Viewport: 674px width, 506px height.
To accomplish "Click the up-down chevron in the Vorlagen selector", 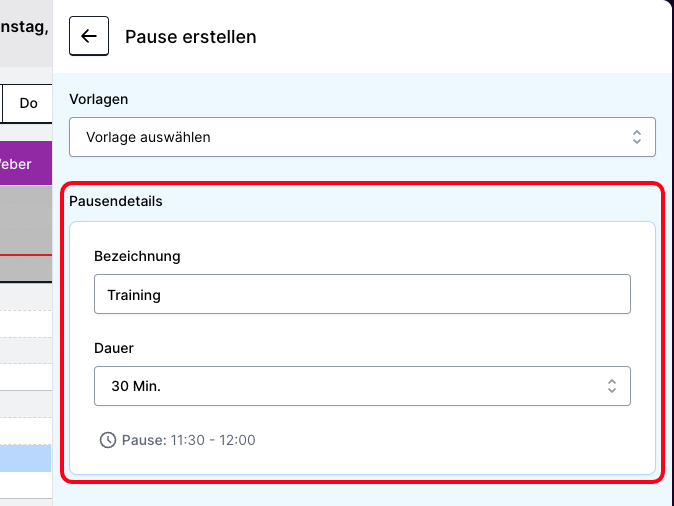I will (636, 137).
